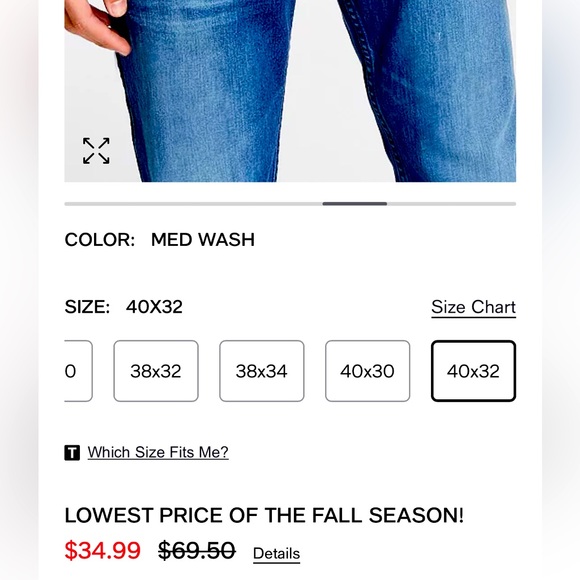Click the COLOR: label
Screen dimensions: 580x580
coord(100,240)
